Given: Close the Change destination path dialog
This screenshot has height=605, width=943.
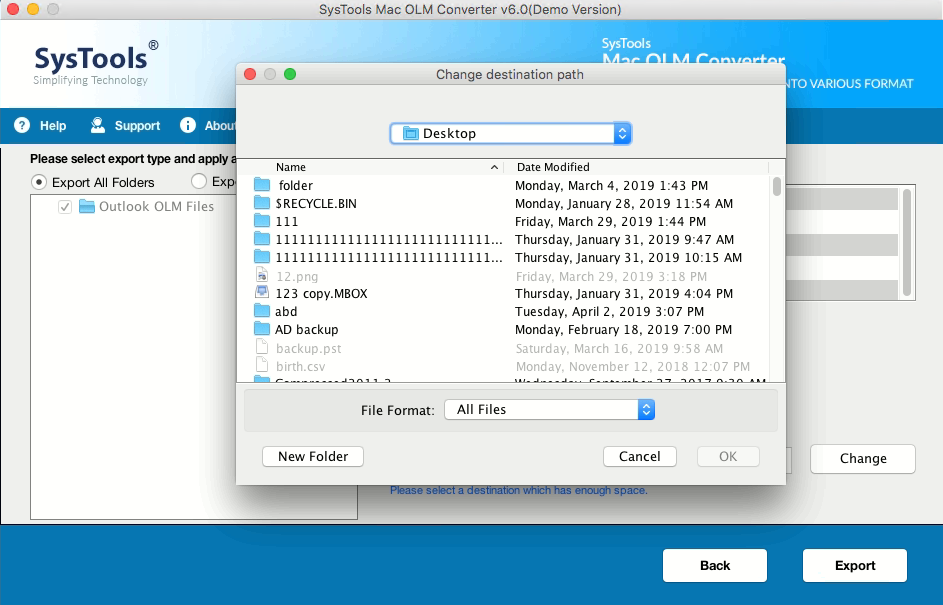Looking at the screenshot, I should tap(250, 74).
